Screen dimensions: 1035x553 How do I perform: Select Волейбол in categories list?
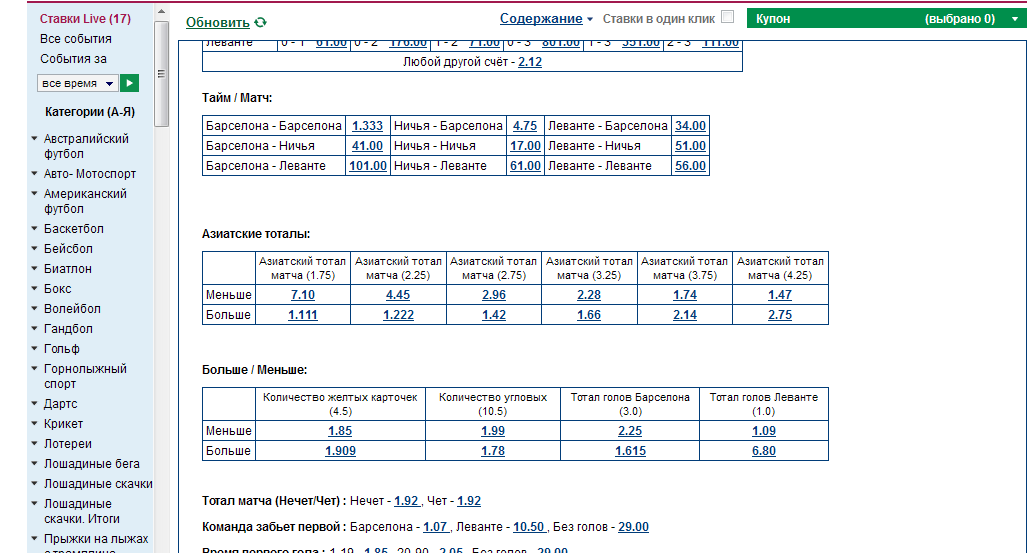click(x=73, y=308)
